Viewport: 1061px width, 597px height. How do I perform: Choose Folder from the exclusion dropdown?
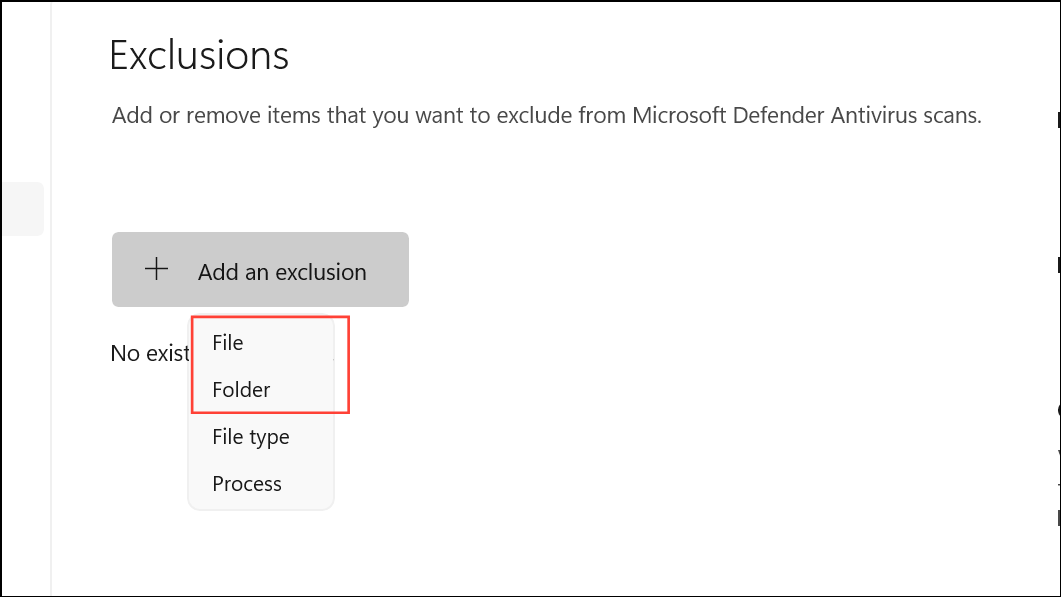coord(241,390)
